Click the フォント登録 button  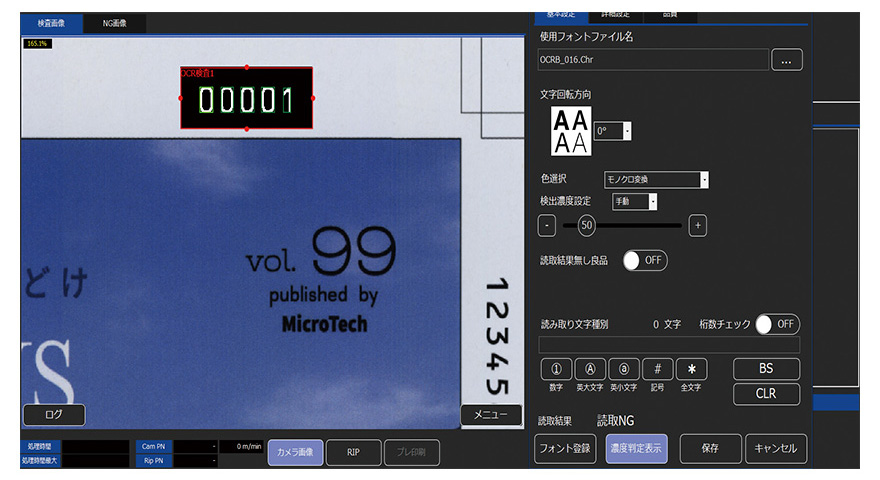[x=565, y=448]
